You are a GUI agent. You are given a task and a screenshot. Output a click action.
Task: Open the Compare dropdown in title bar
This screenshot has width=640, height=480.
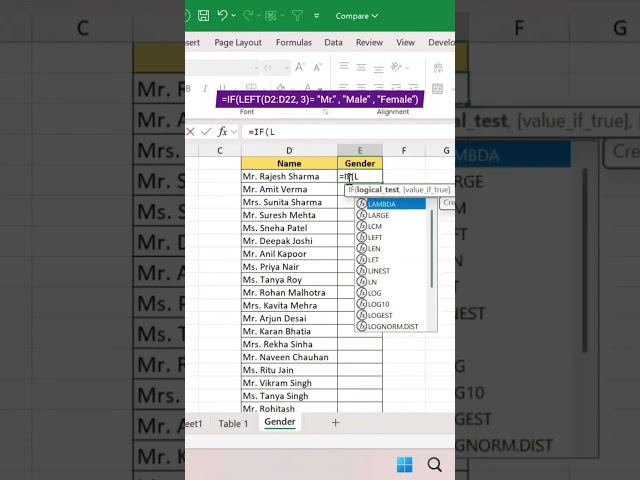point(356,16)
